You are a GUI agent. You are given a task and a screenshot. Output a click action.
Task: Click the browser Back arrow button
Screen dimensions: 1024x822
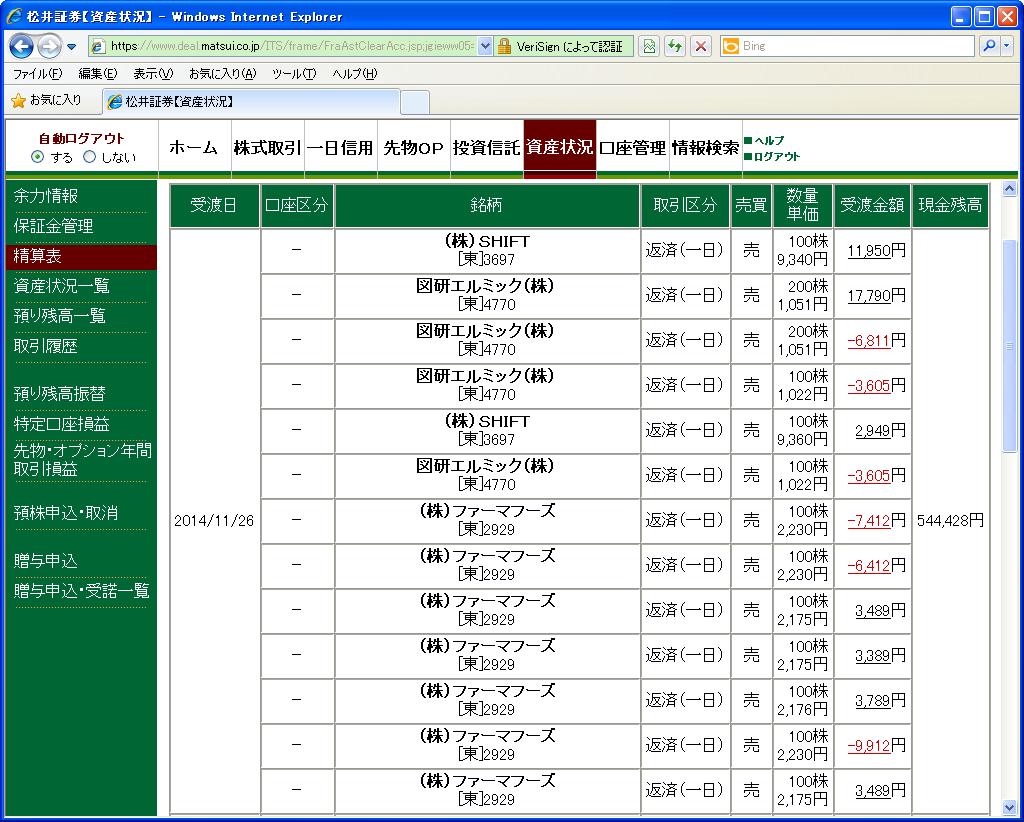tap(22, 46)
